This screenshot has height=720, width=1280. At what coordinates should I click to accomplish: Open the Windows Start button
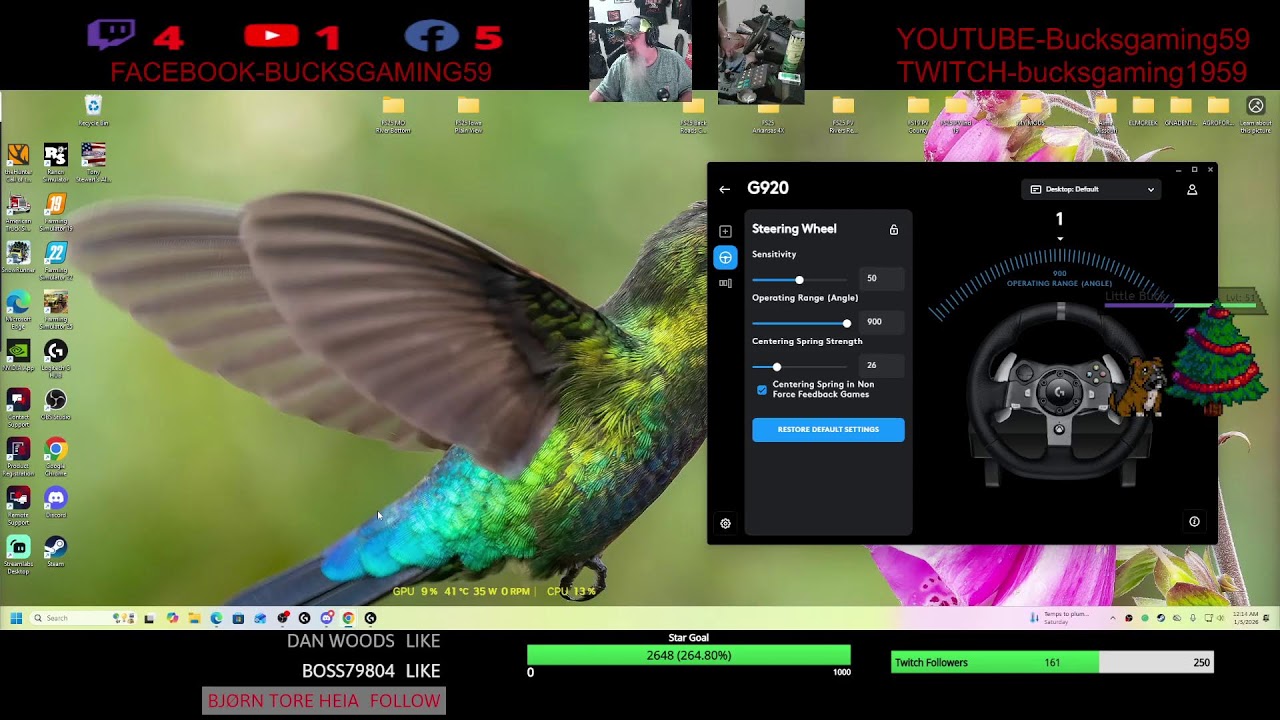16,618
